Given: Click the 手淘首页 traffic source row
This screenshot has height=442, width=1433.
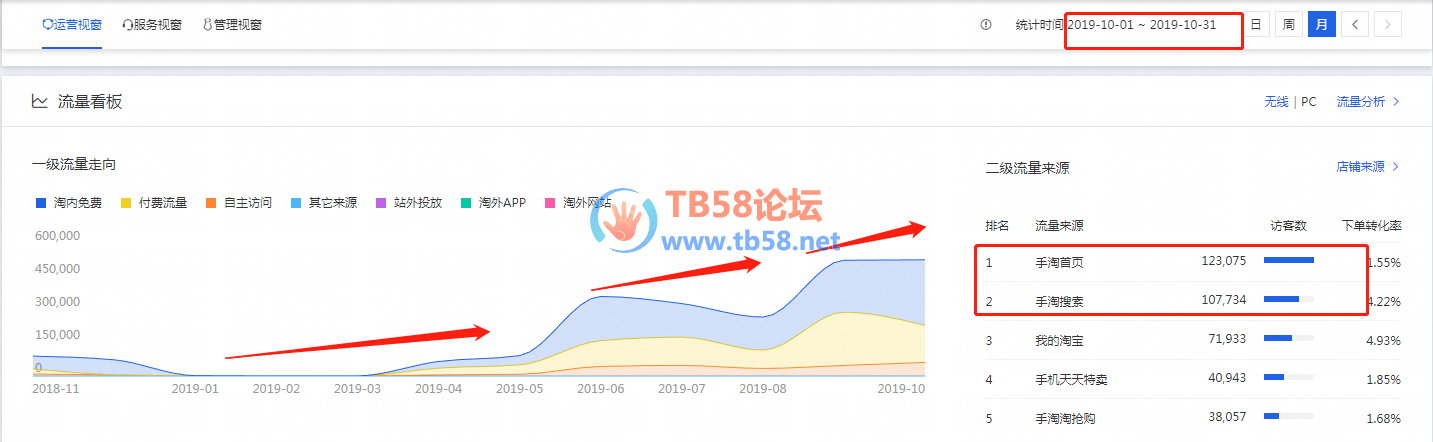Looking at the screenshot, I should click(1192, 262).
